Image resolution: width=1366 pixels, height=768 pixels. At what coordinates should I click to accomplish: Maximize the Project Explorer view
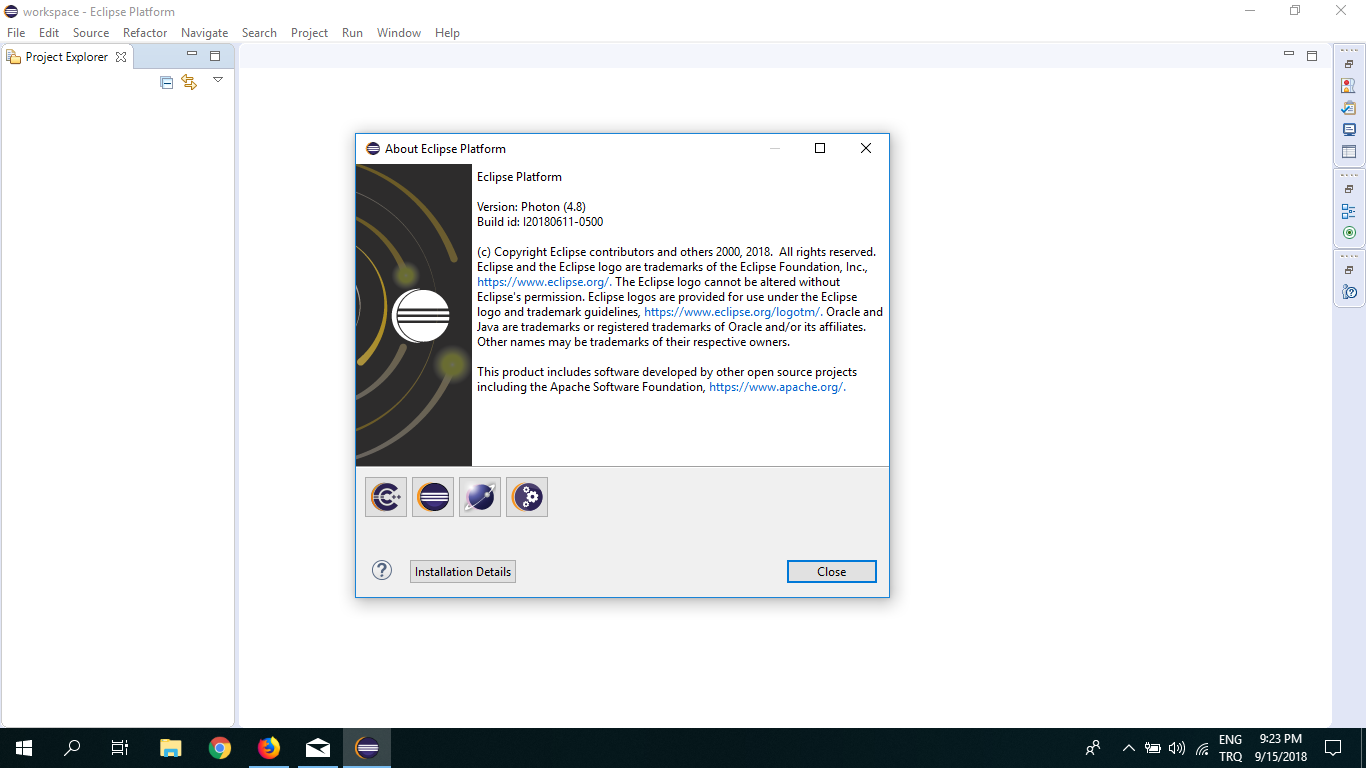(x=215, y=56)
